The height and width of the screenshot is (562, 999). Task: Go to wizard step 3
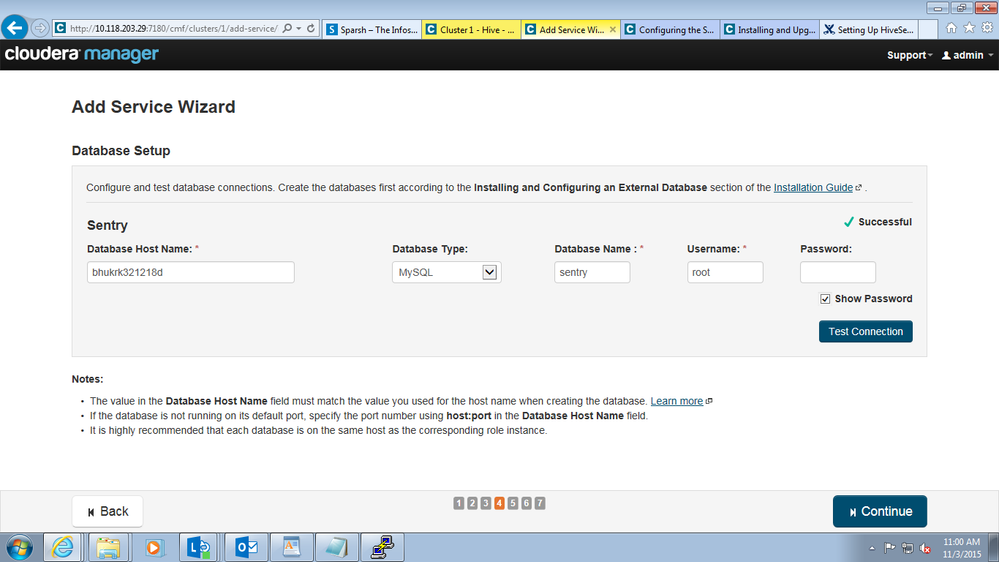coord(485,503)
